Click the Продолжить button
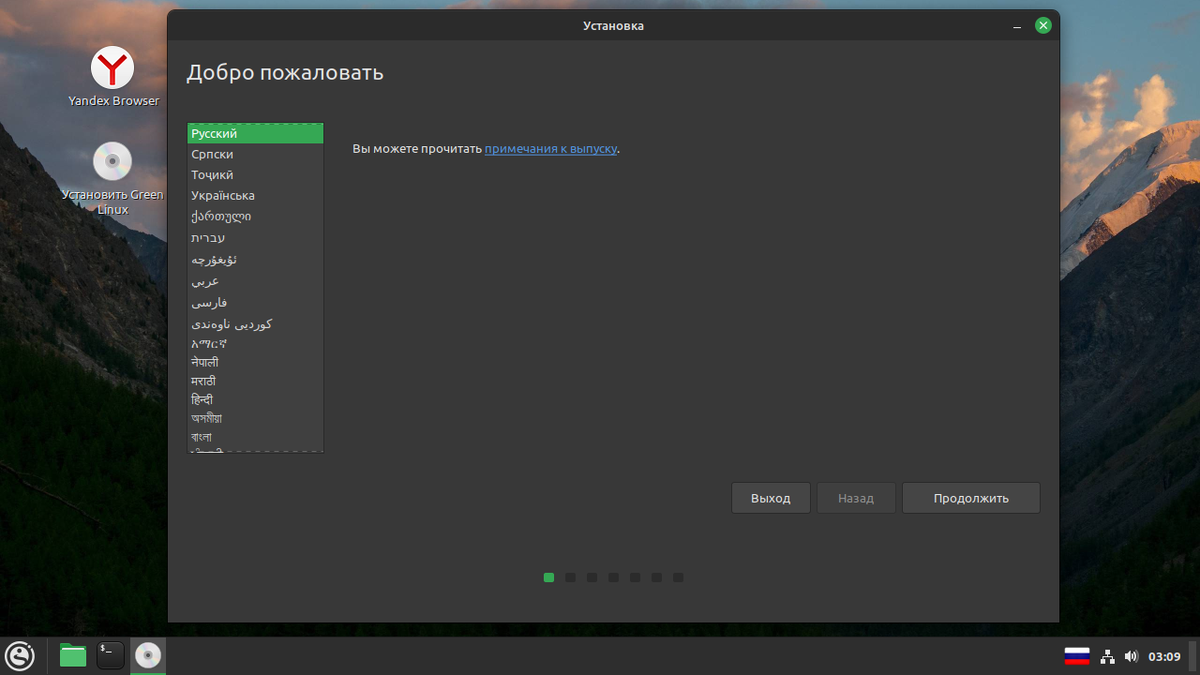The image size is (1200, 675). tap(971, 498)
